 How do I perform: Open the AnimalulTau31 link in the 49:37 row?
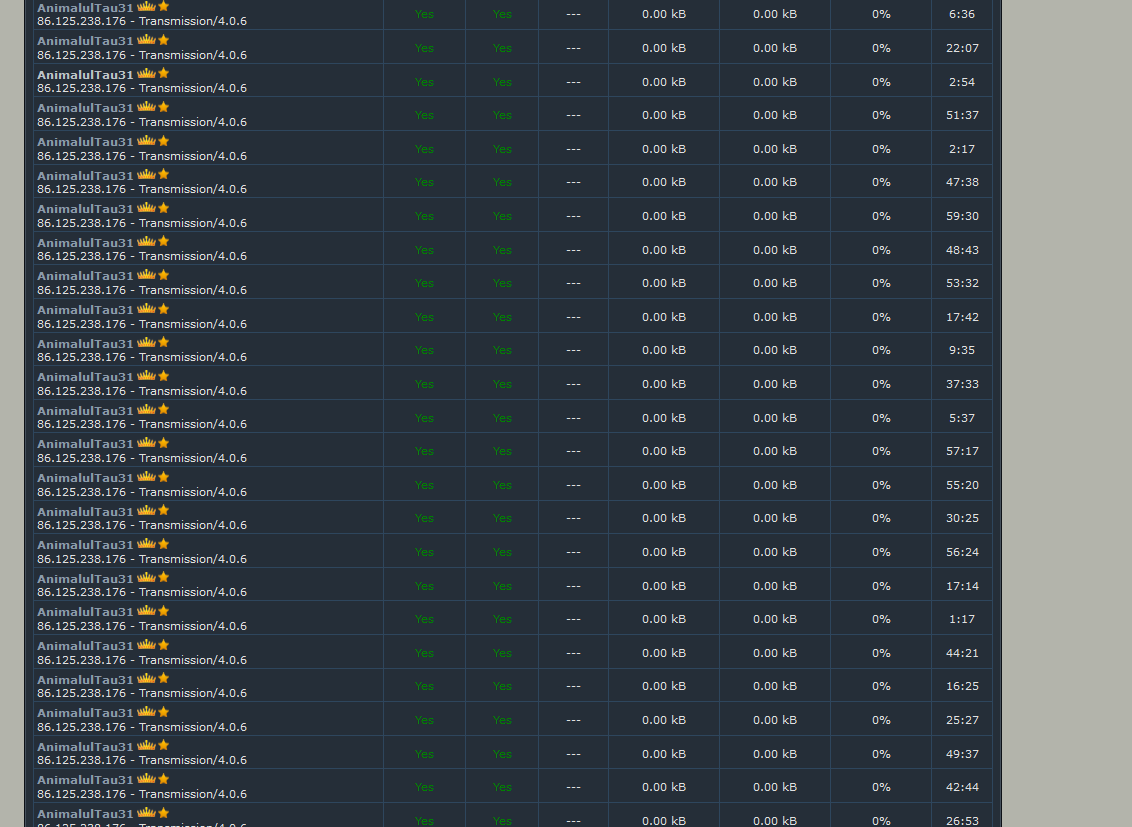(85, 747)
